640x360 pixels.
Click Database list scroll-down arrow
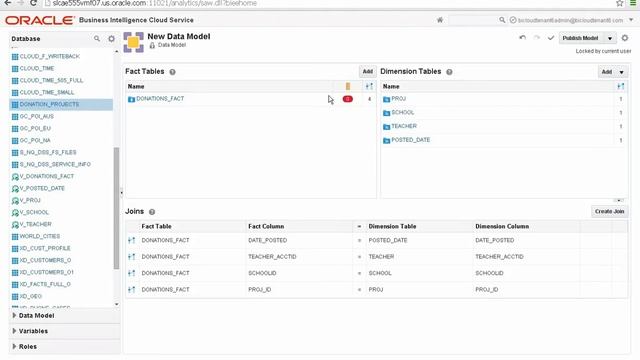pyautogui.click(x=117, y=304)
